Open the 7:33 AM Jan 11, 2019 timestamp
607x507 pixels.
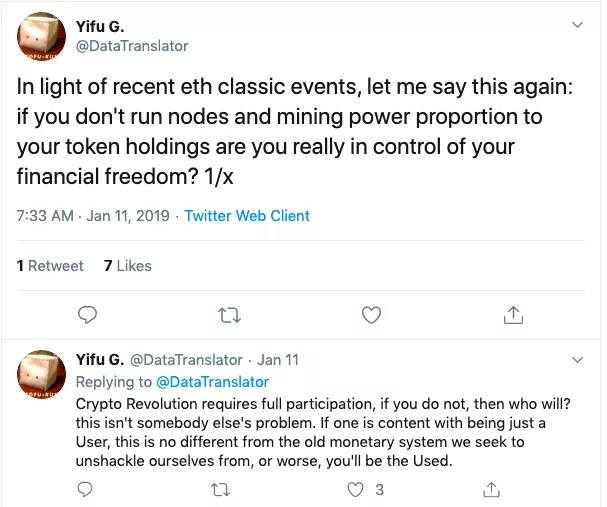pos(92,216)
